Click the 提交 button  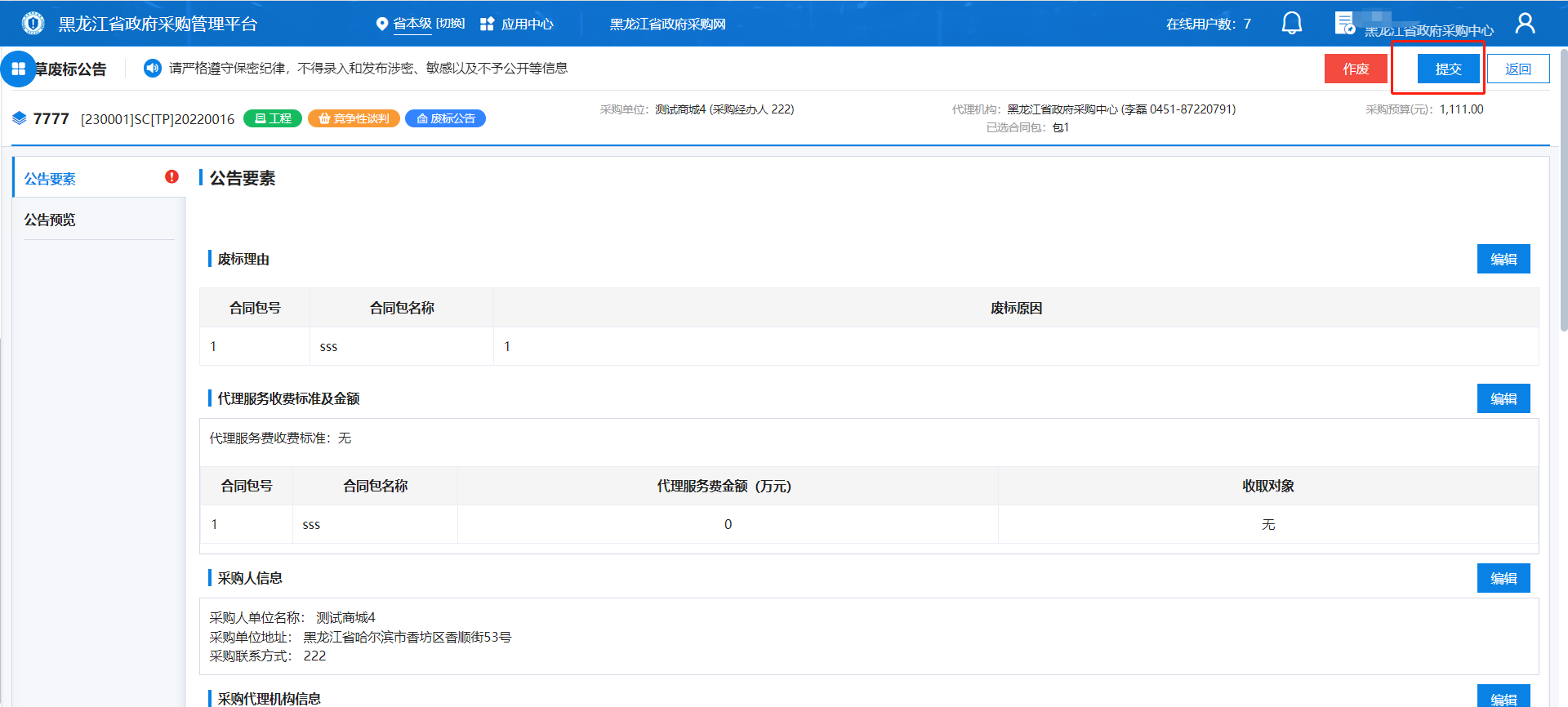pyautogui.click(x=1448, y=69)
